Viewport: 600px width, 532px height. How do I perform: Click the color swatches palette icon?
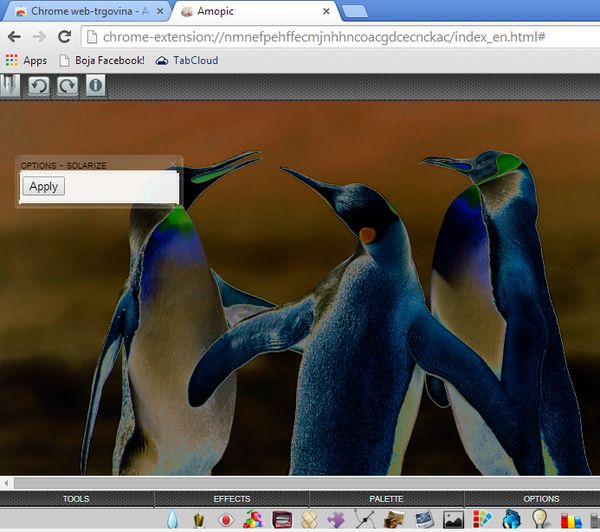pyautogui.click(x=483, y=520)
